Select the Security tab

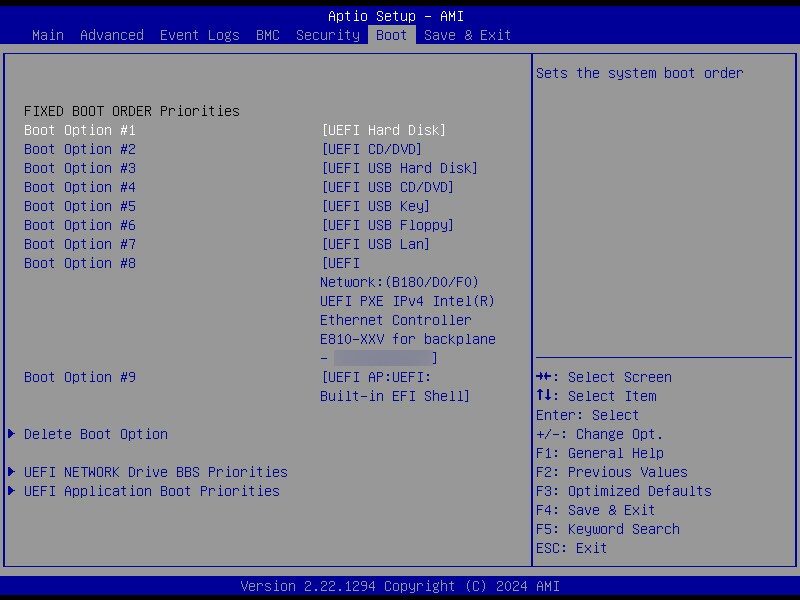pyautogui.click(x=327, y=35)
